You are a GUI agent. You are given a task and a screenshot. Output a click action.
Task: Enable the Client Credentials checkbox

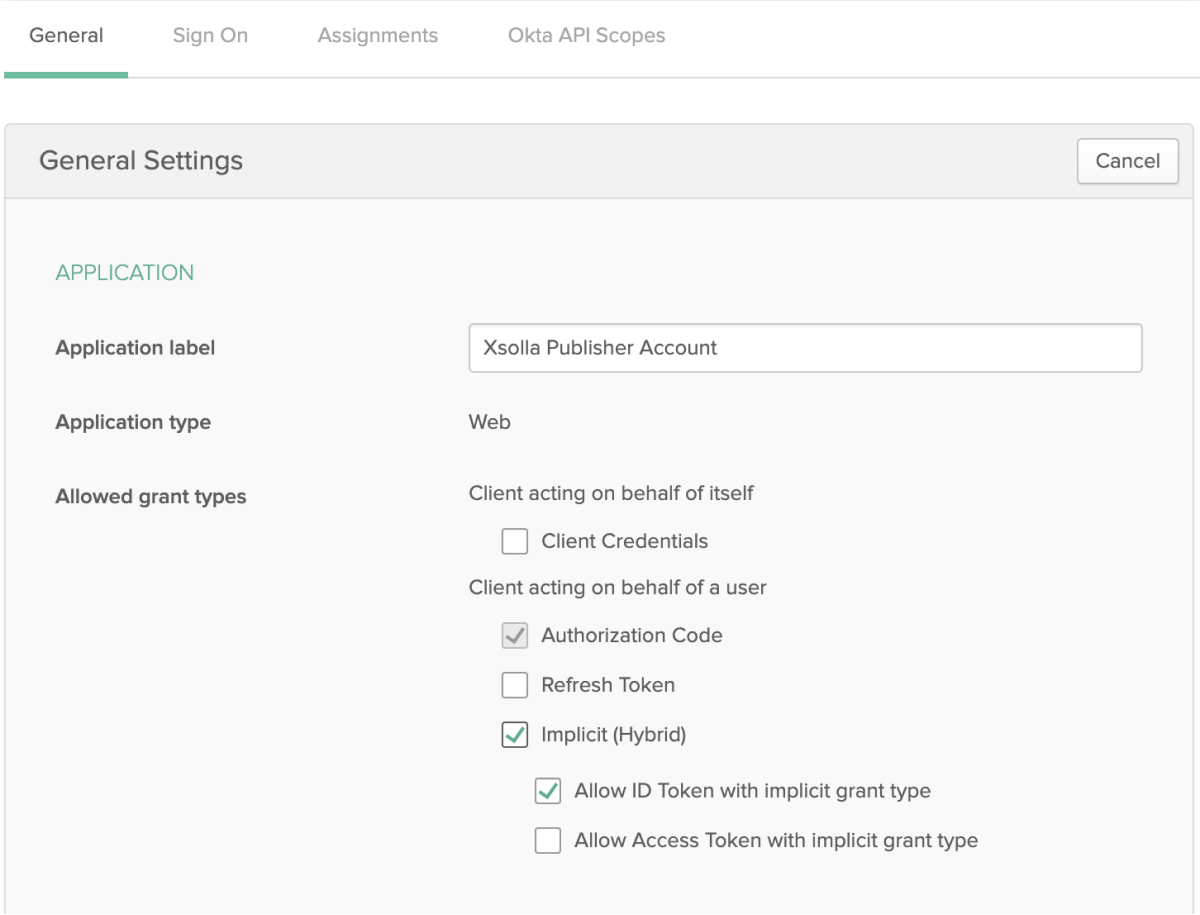click(x=515, y=542)
